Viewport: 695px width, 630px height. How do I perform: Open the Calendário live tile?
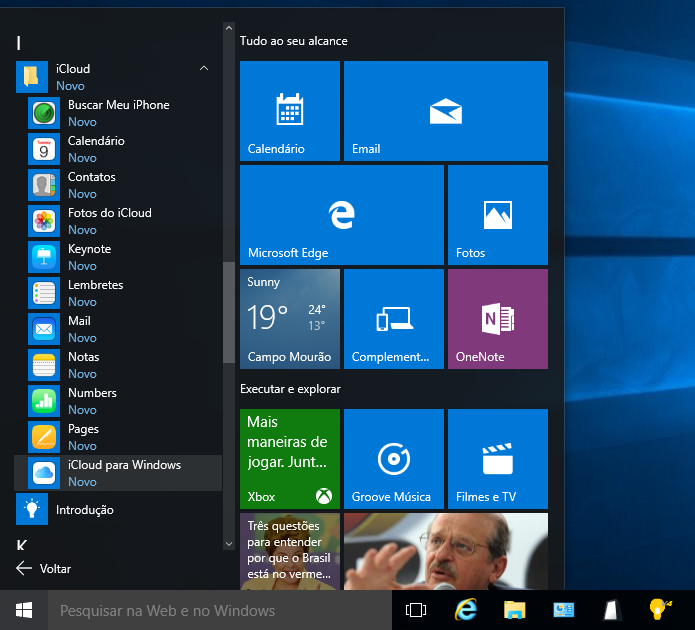click(290, 111)
